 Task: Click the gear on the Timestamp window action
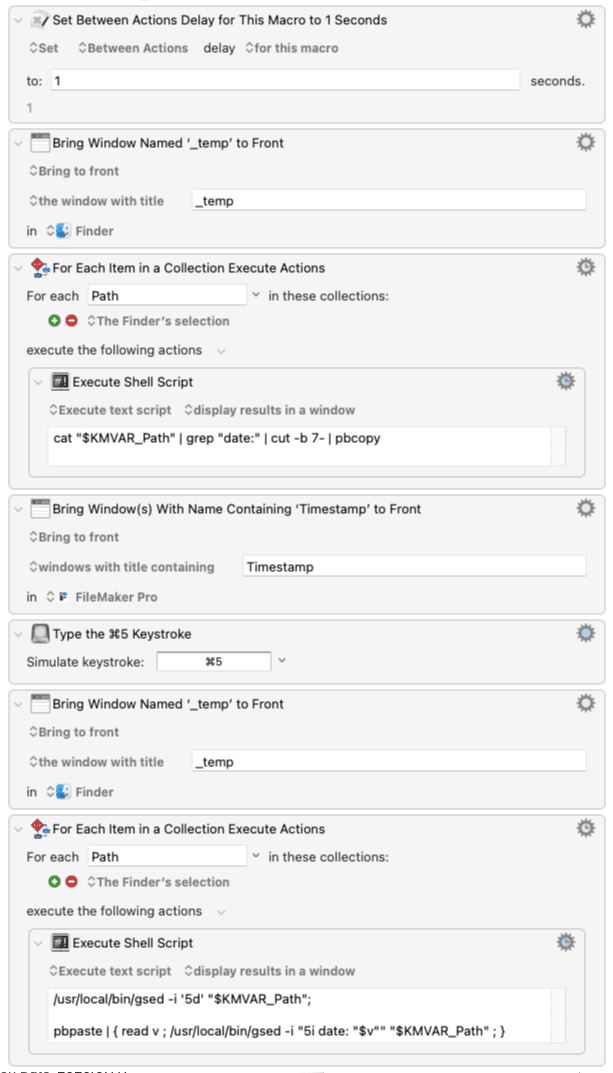pyautogui.click(x=586, y=507)
